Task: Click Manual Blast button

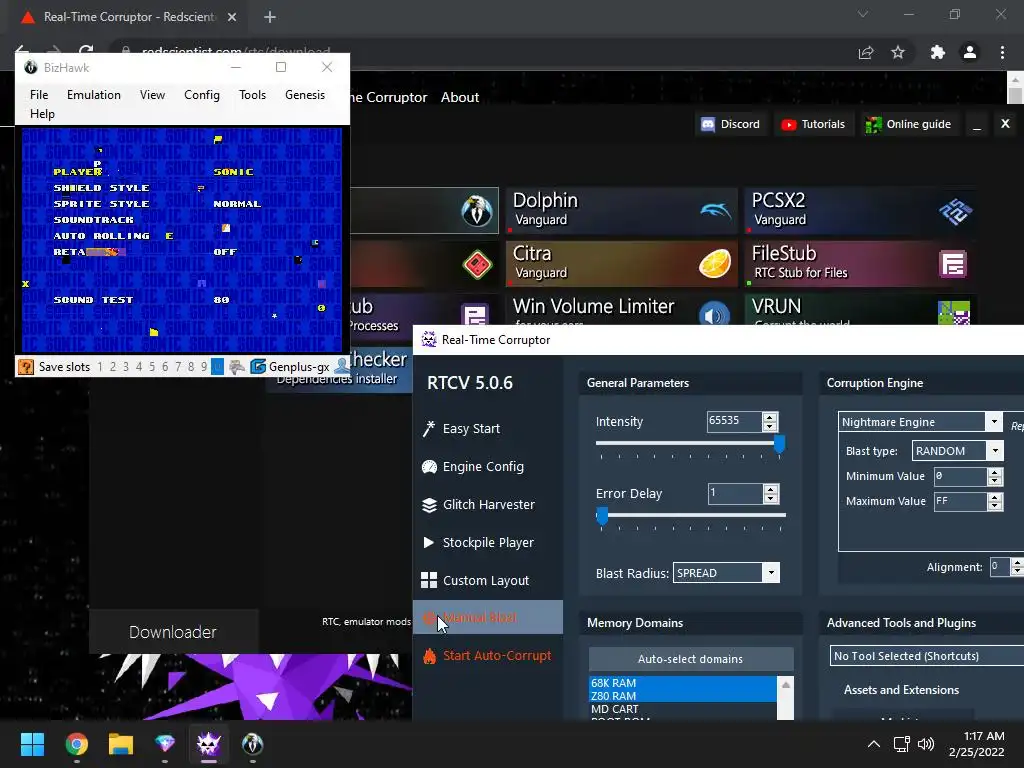Action: point(488,617)
